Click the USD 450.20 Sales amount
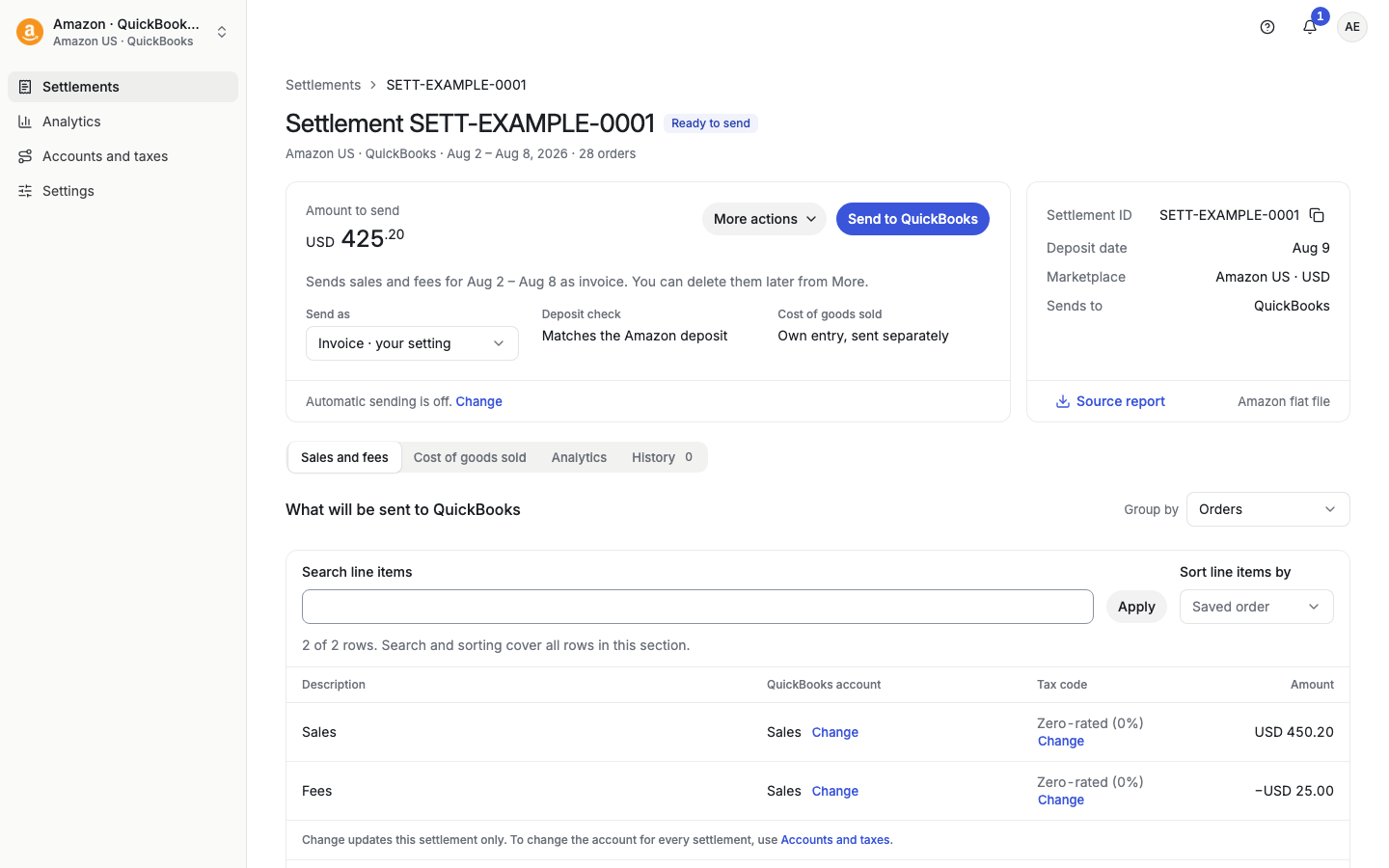The width and height of the screenshot is (1389, 868). pos(1294,732)
